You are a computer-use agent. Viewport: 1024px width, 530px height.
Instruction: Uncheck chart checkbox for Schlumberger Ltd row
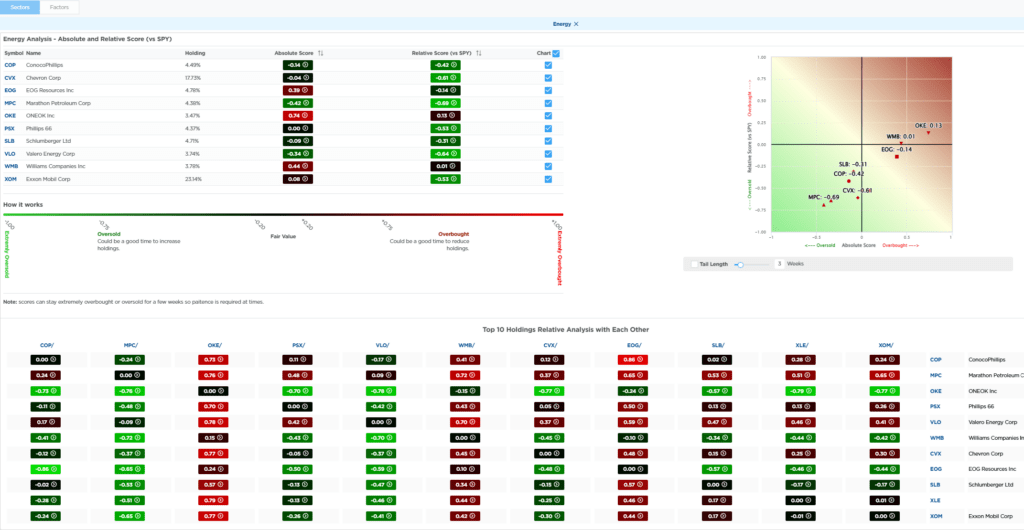(548, 141)
